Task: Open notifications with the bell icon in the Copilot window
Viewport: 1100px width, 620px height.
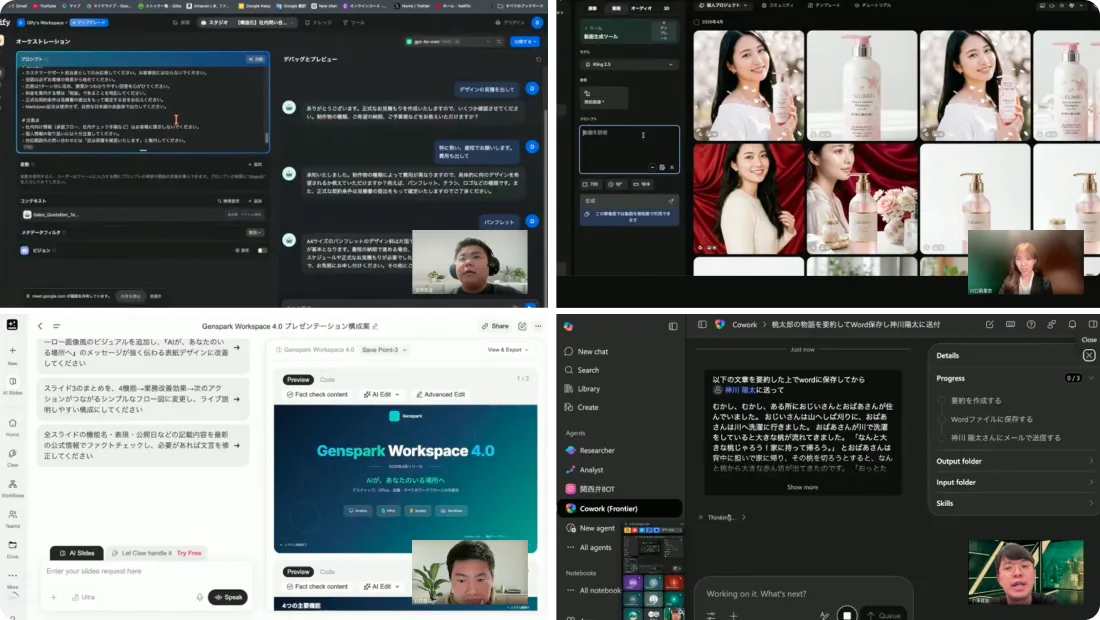Action: tap(1072, 325)
